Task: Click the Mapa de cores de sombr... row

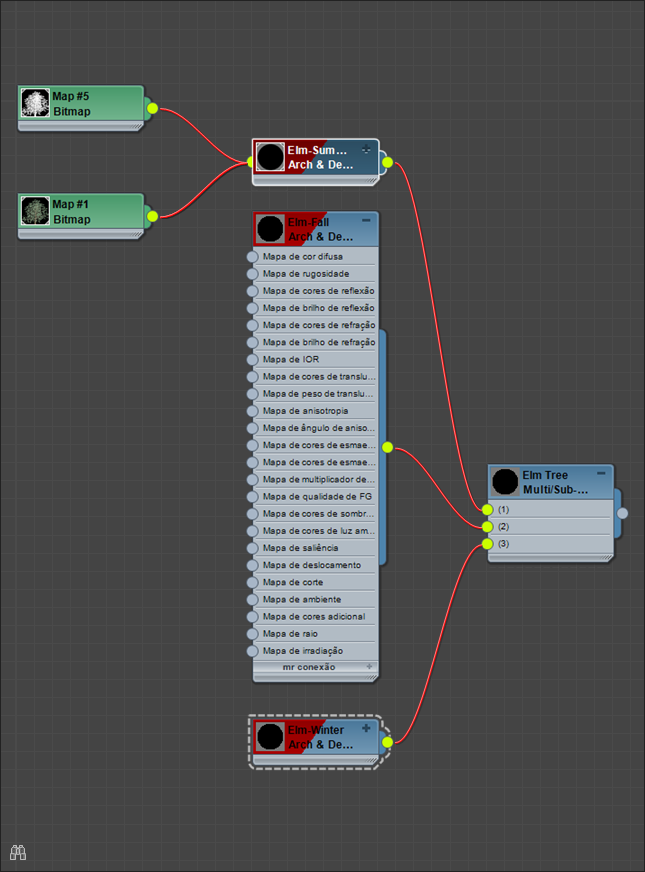Action: click(x=315, y=513)
